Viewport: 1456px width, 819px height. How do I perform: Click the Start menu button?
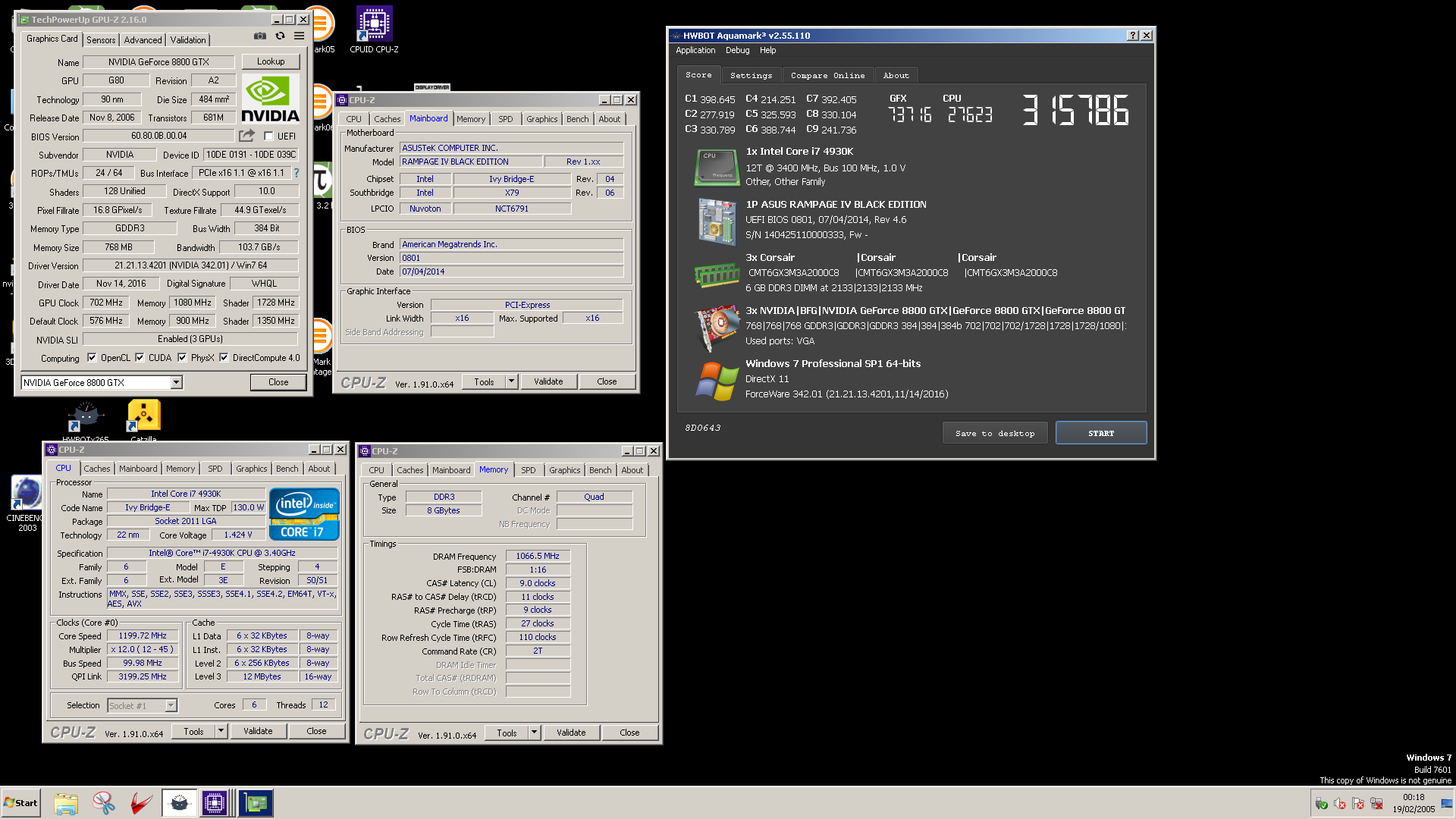point(20,803)
